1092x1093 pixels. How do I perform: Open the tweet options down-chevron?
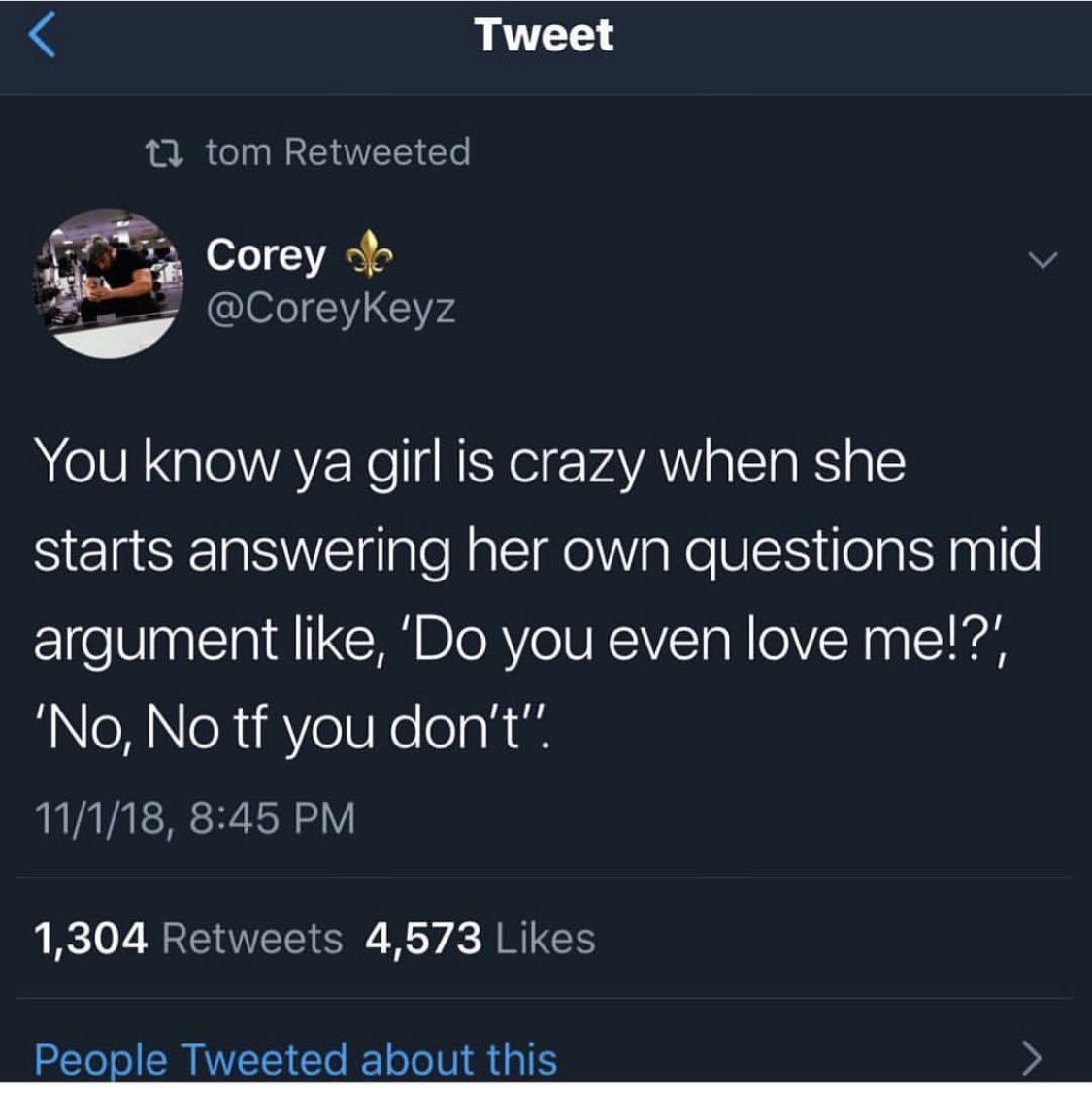tap(1042, 260)
